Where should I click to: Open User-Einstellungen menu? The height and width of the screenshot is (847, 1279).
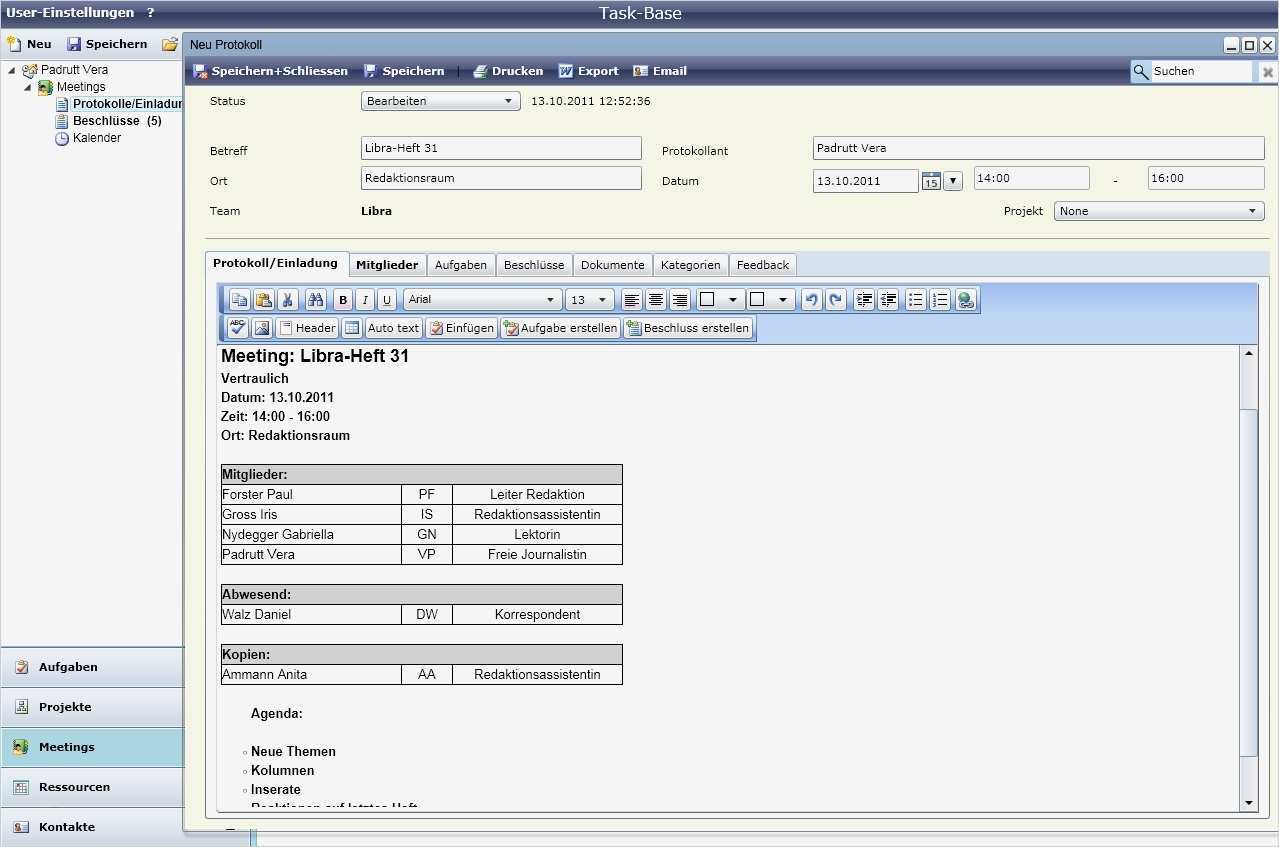coord(70,13)
